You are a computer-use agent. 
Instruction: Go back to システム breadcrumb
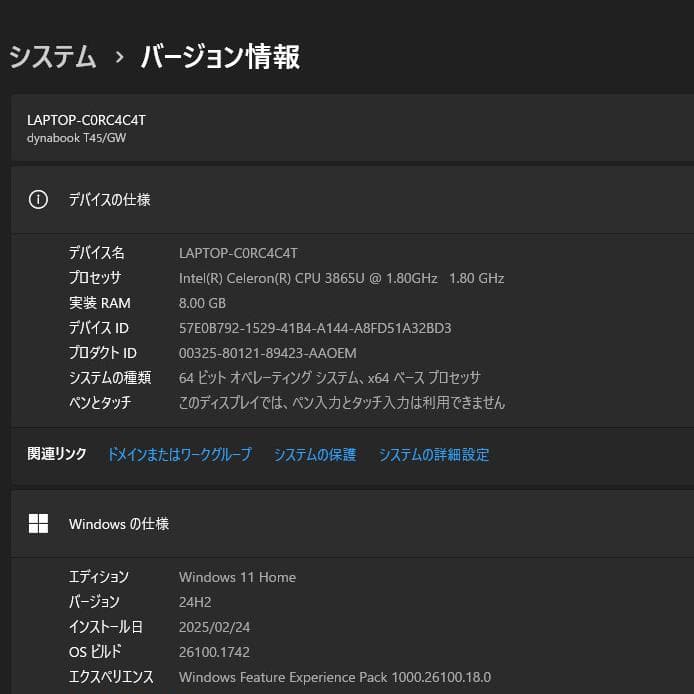point(52,57)
